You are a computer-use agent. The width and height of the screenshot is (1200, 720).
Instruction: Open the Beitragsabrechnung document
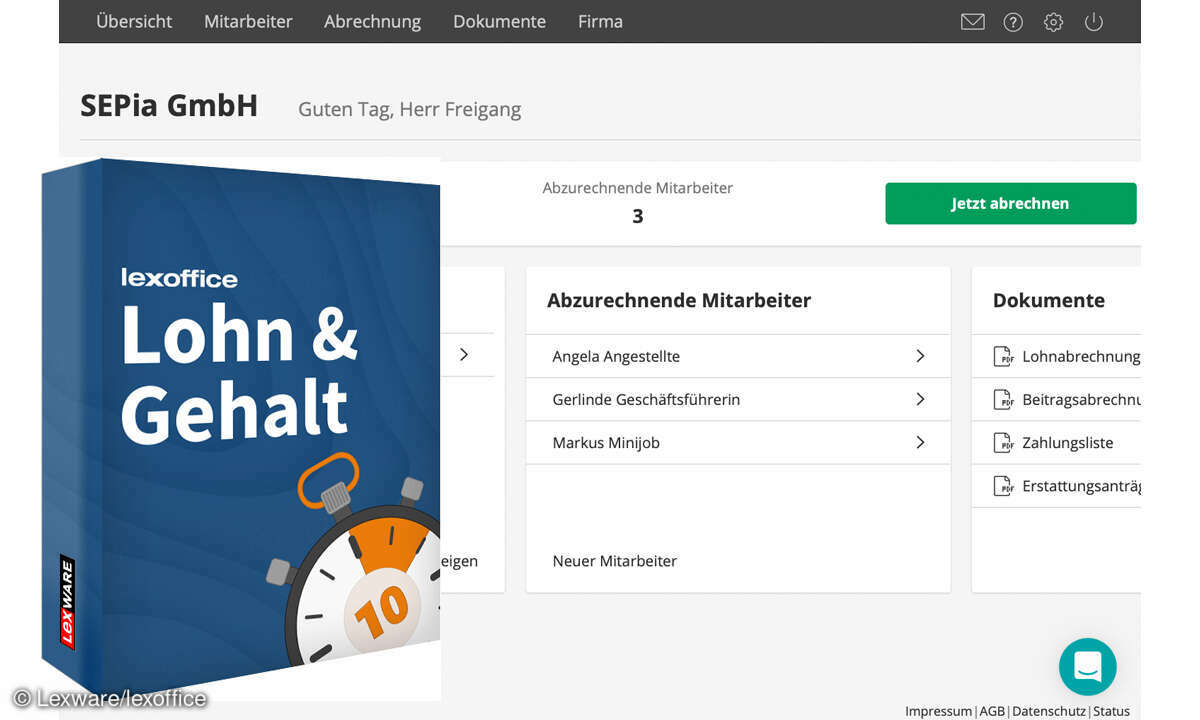click(1081, 399)
